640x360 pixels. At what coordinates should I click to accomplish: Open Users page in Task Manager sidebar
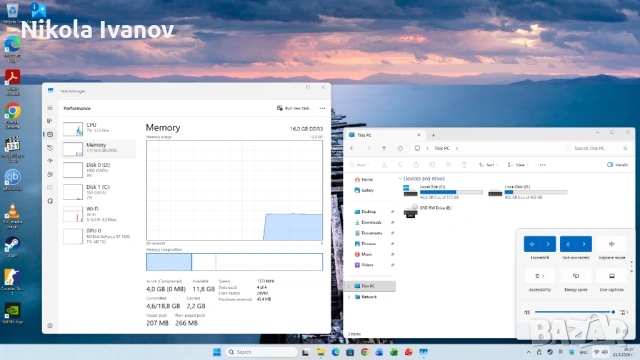tap(50, 174)
